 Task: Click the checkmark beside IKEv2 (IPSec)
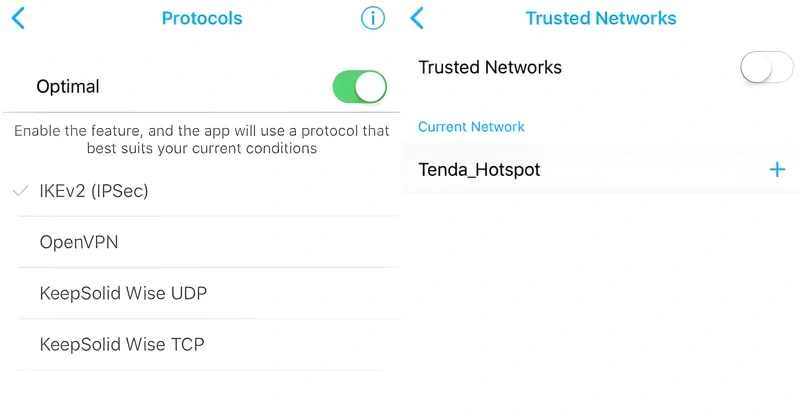click(21, 191)
